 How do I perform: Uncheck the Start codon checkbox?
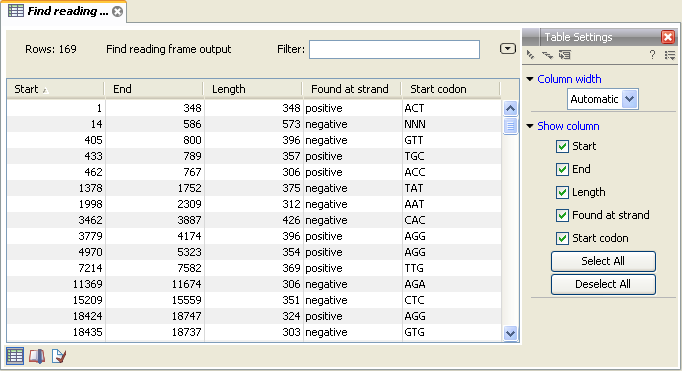click(562, 238)
